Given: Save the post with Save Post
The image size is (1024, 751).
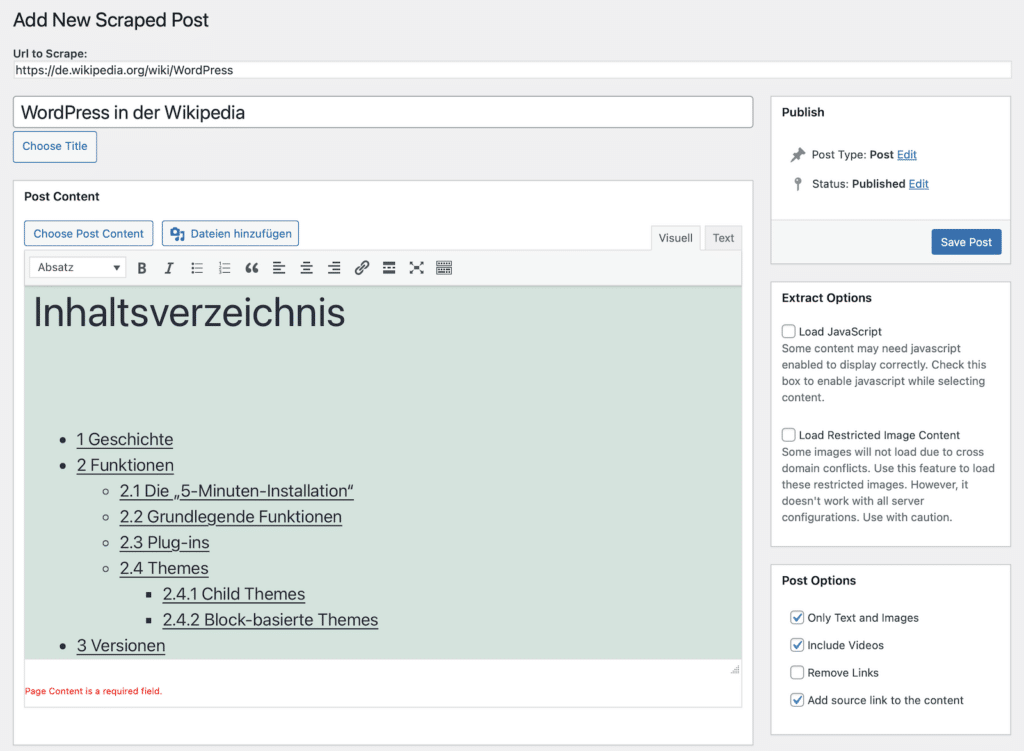Looking at the screenshot, I should point(966,242).
